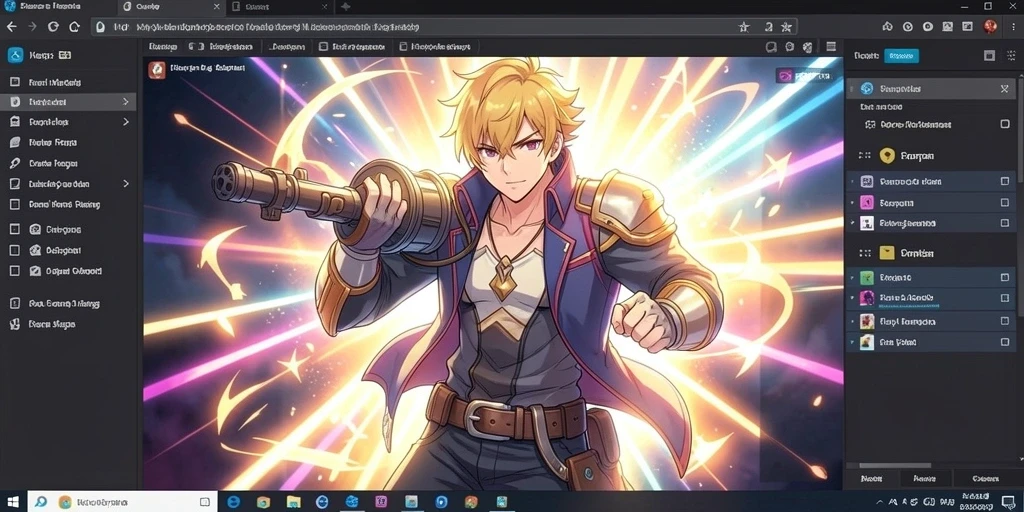This screenshot has height=512, width=1024.
Task: Expand the triangle on the white-thumbnail layer row
Action: pyautogui.click(x=852, y=223)
